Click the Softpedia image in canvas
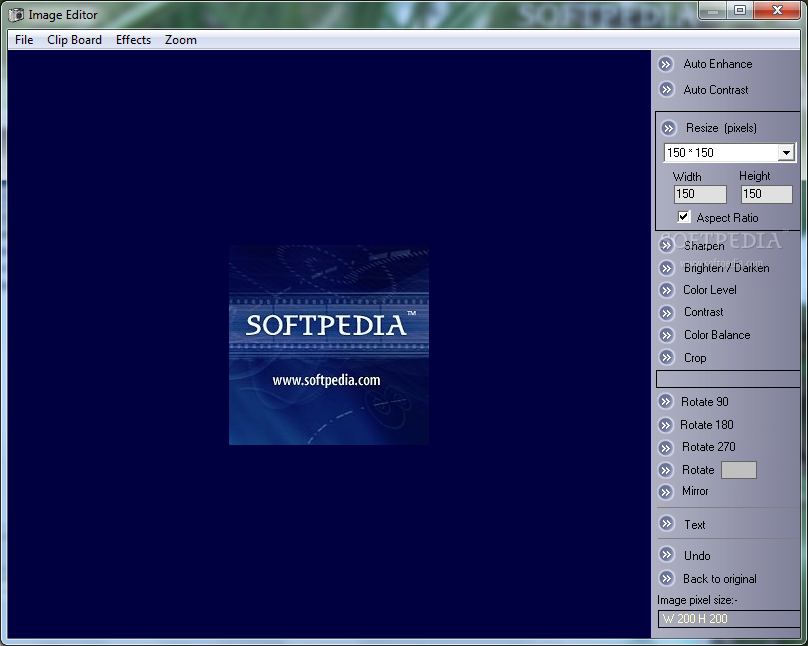This screenshot has height=646, width=808. click(x=329, y=345)
